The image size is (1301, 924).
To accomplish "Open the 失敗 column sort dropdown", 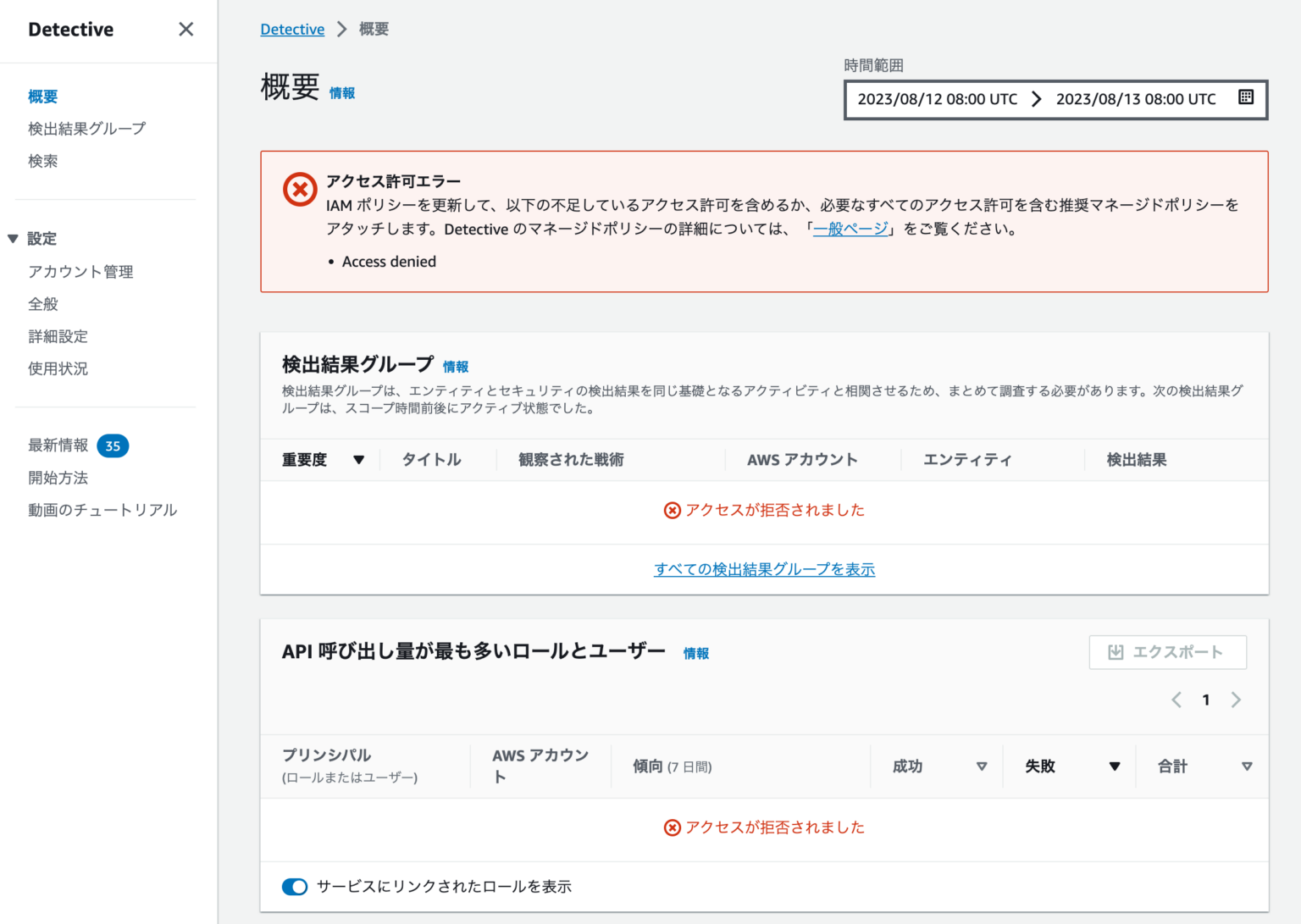I will coord(1114,766).
